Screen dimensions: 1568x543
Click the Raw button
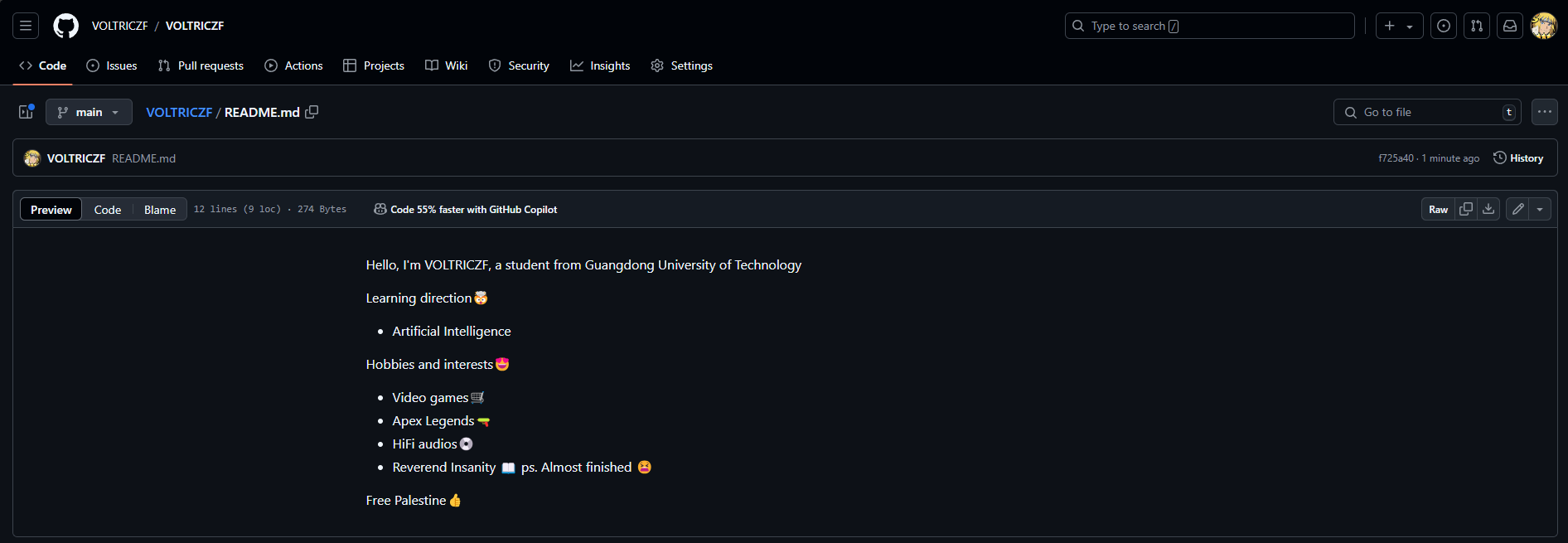tap(1438, 209)
